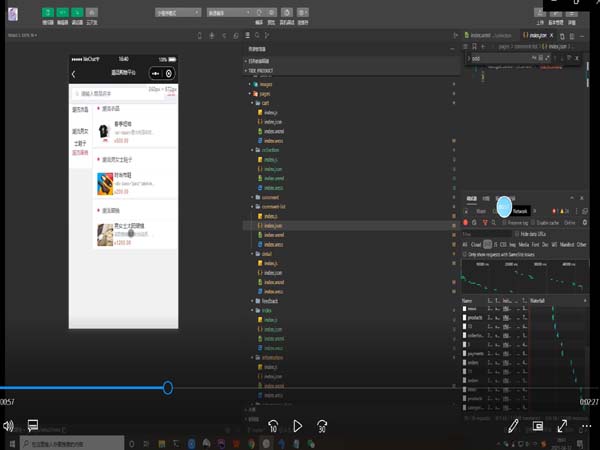Click the back arrow in the simulator header
Screen dimensions: 600x450
[74, 74]
